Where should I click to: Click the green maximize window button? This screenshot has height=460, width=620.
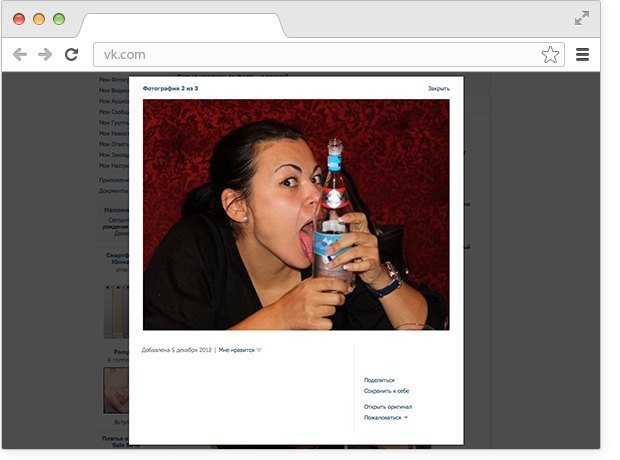click(59, 19)
